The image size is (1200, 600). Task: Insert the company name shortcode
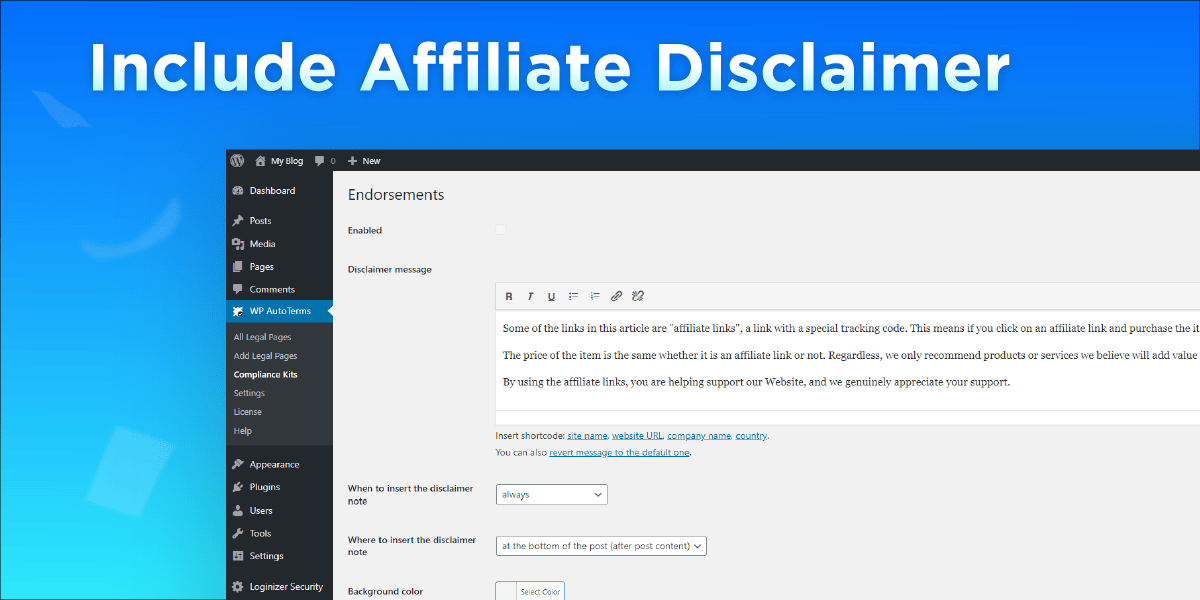pyautogui.click(x=700, y=436)
